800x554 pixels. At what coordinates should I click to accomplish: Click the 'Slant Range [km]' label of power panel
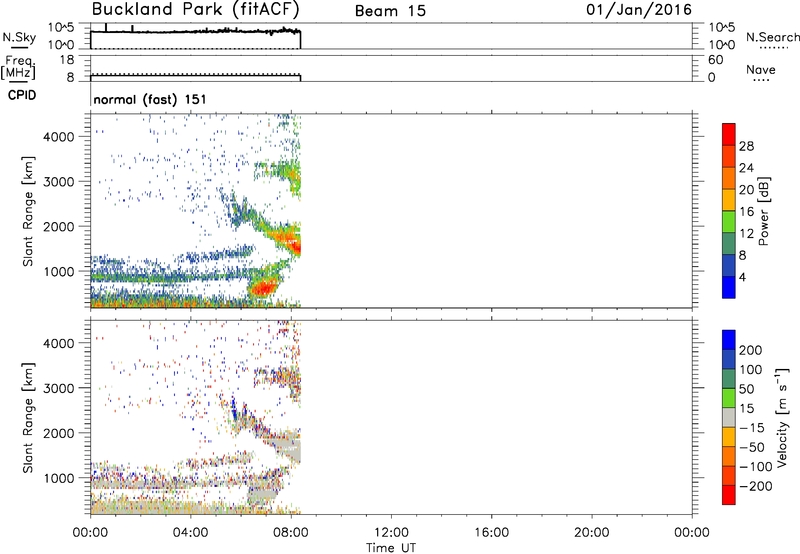[28, 211]
